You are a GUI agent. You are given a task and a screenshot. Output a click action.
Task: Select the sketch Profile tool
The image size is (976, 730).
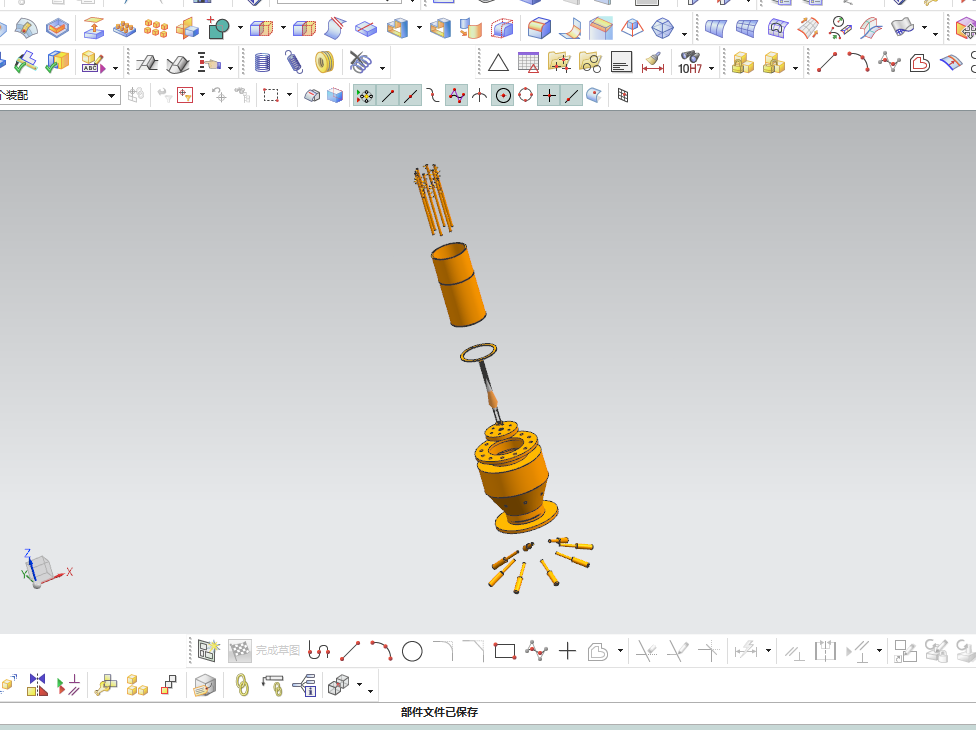click(319, 651)
